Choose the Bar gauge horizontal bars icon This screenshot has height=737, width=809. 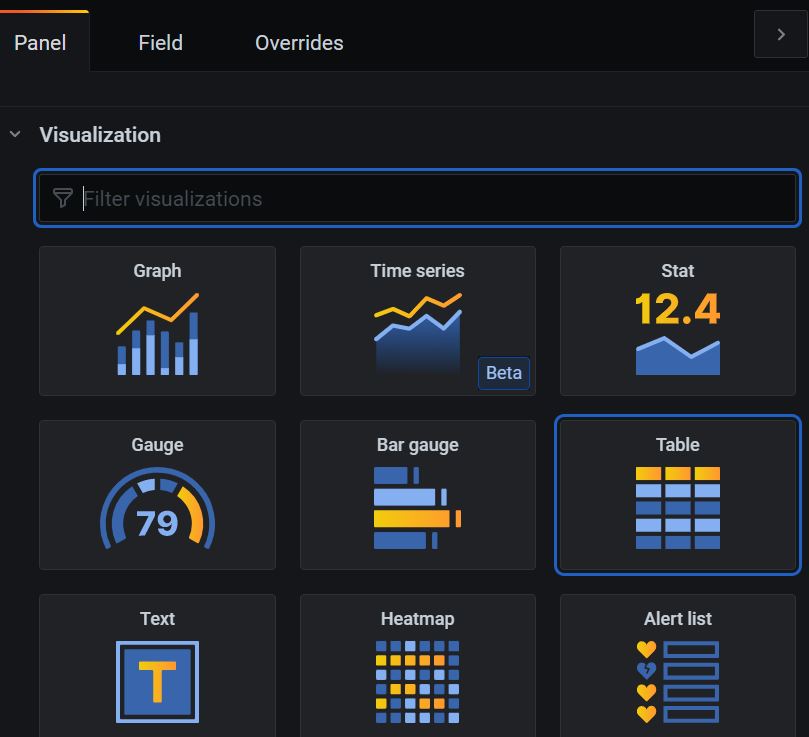tap(417, 508)
